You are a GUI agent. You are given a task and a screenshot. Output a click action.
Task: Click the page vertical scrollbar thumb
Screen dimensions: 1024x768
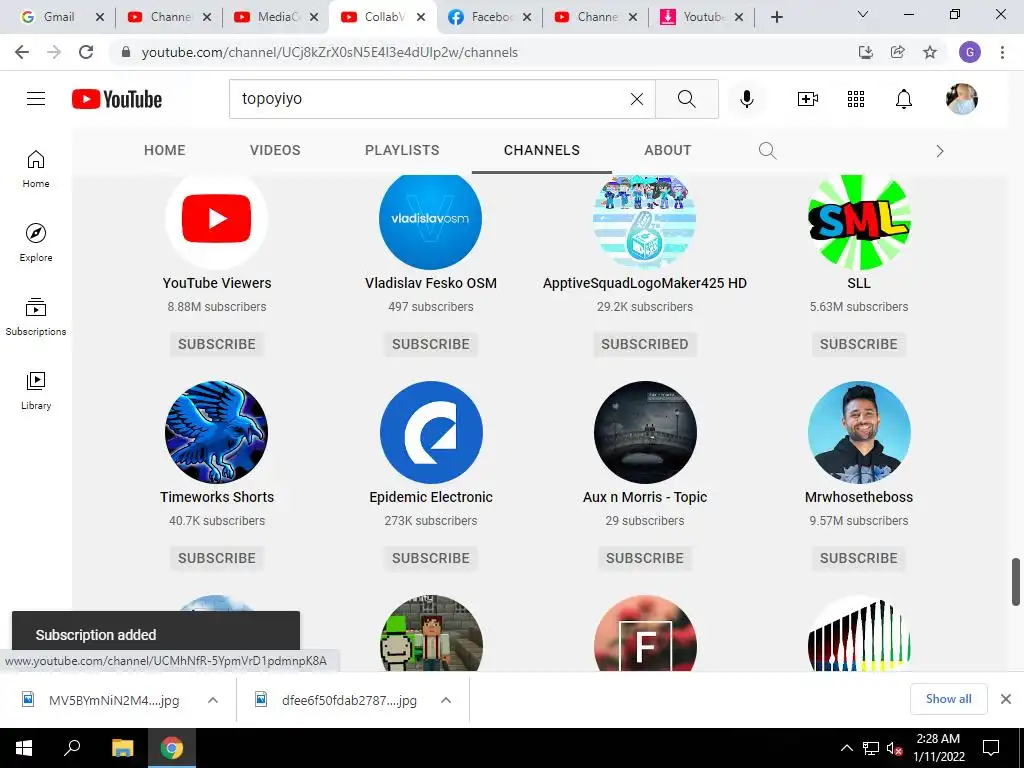[x=1016, y=581]
